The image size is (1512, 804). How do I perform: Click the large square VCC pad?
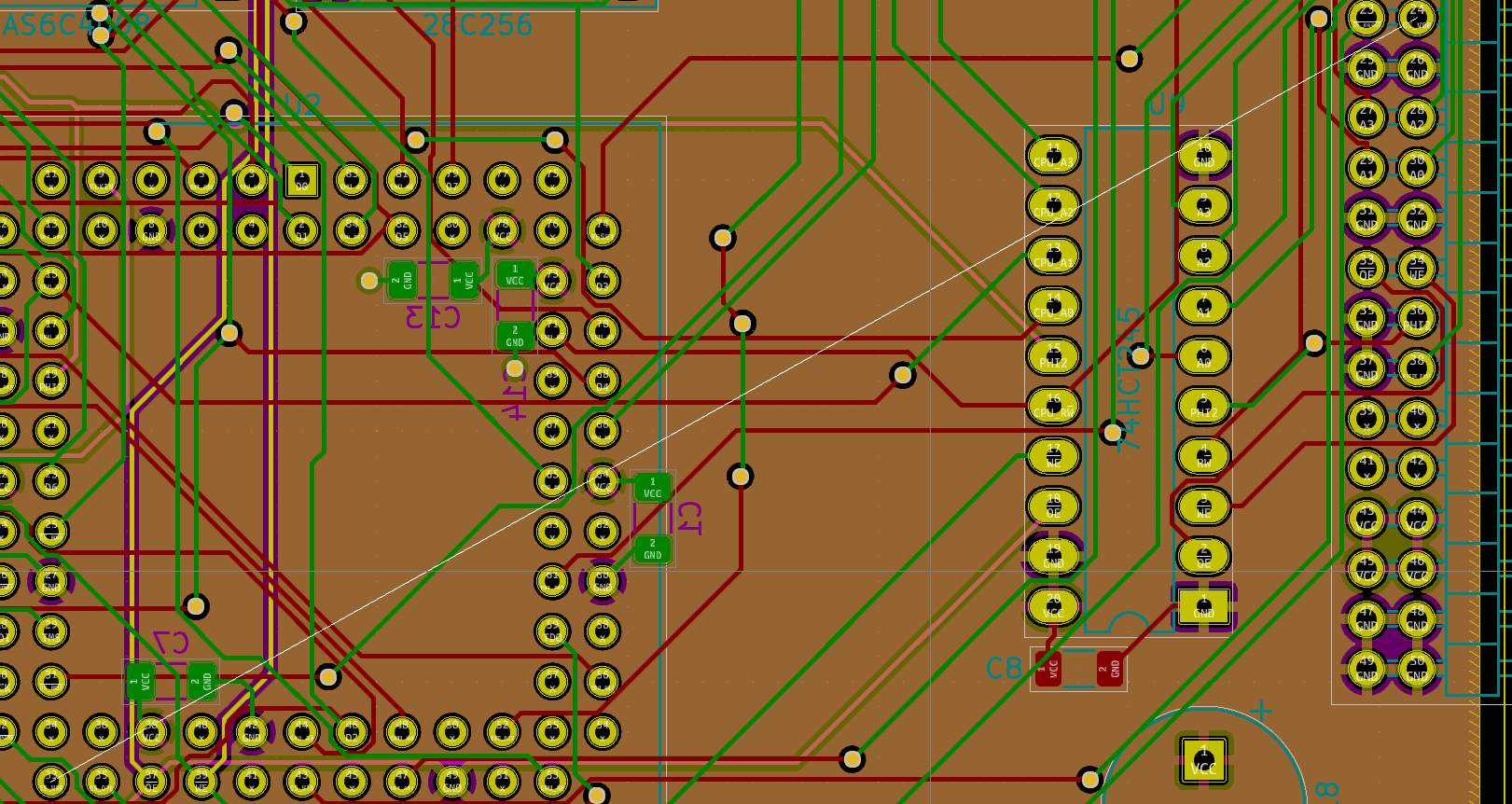coord(1203,760)
